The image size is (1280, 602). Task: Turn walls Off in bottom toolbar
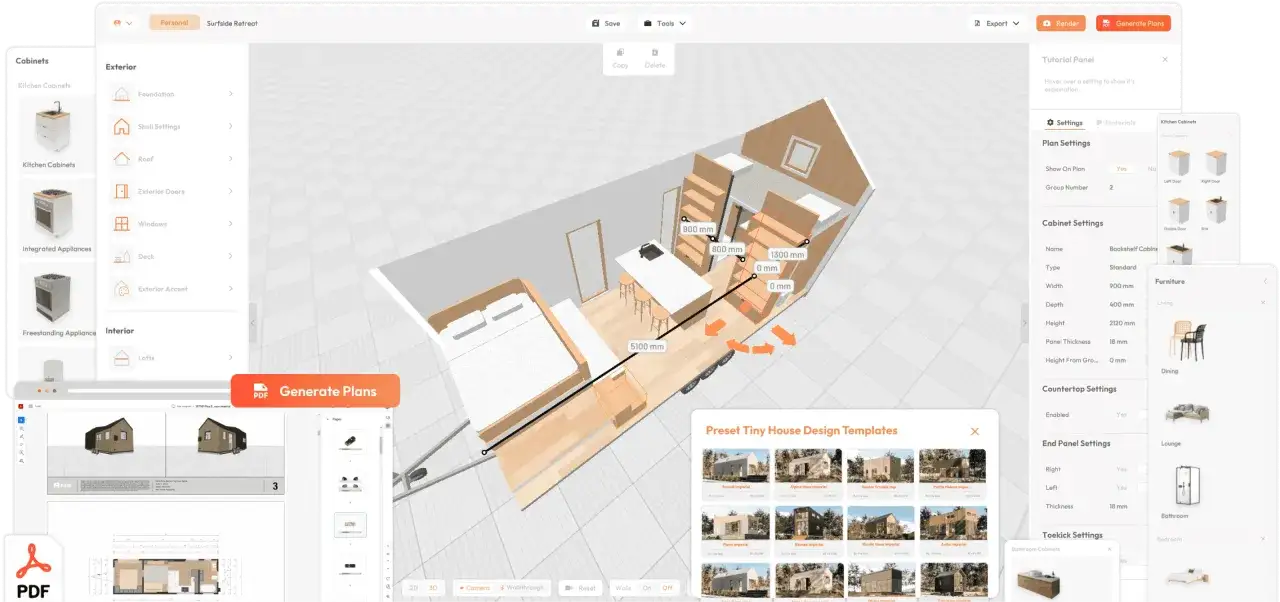click(x=667, y=588)
